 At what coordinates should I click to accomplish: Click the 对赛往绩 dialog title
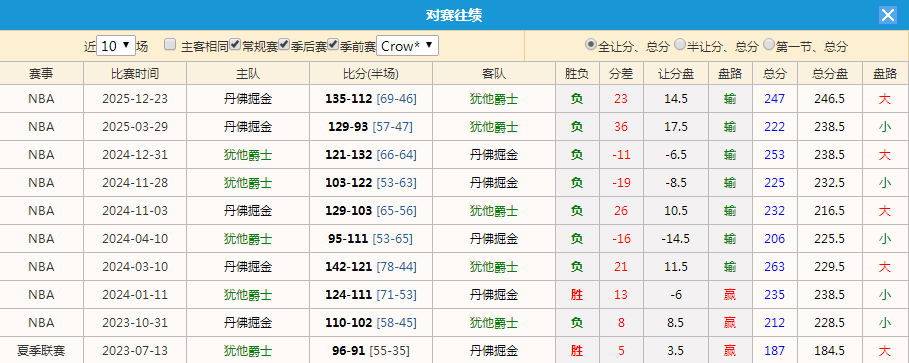tap(454, 15)
